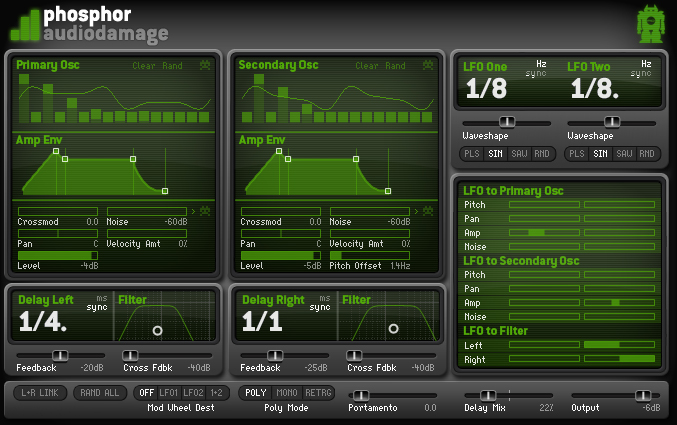Set Mod Wheel Dest to LFO2

point(193,393)
